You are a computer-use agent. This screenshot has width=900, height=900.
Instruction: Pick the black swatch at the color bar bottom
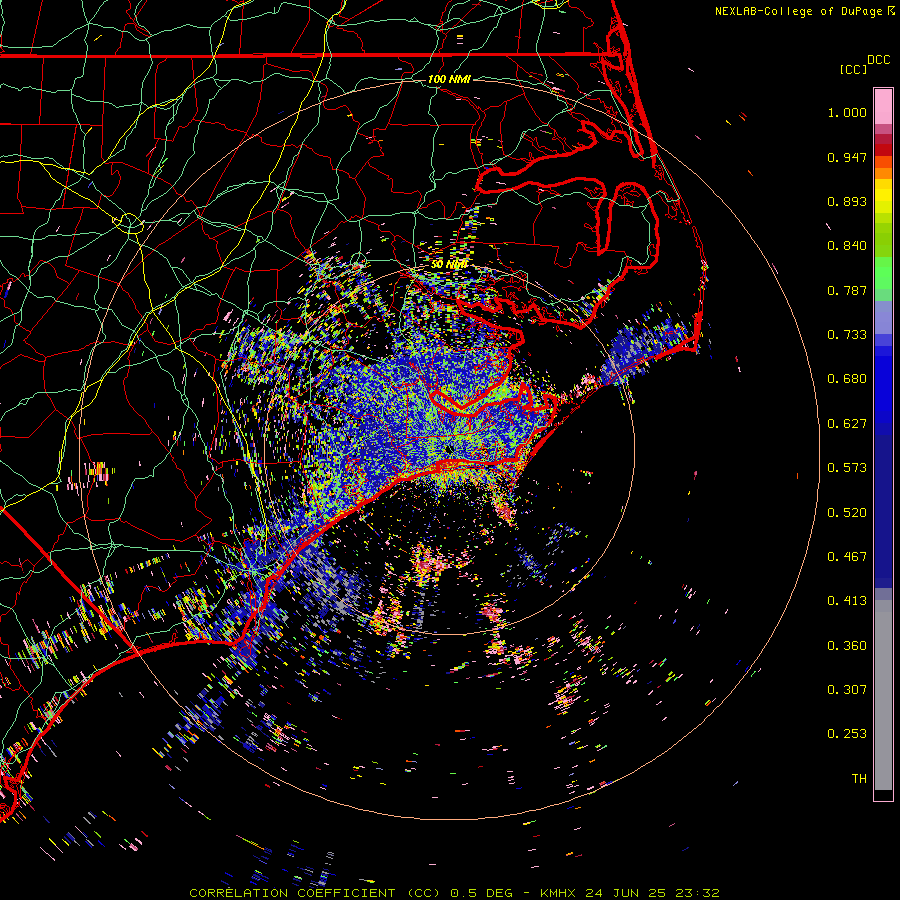click(883, 795)
